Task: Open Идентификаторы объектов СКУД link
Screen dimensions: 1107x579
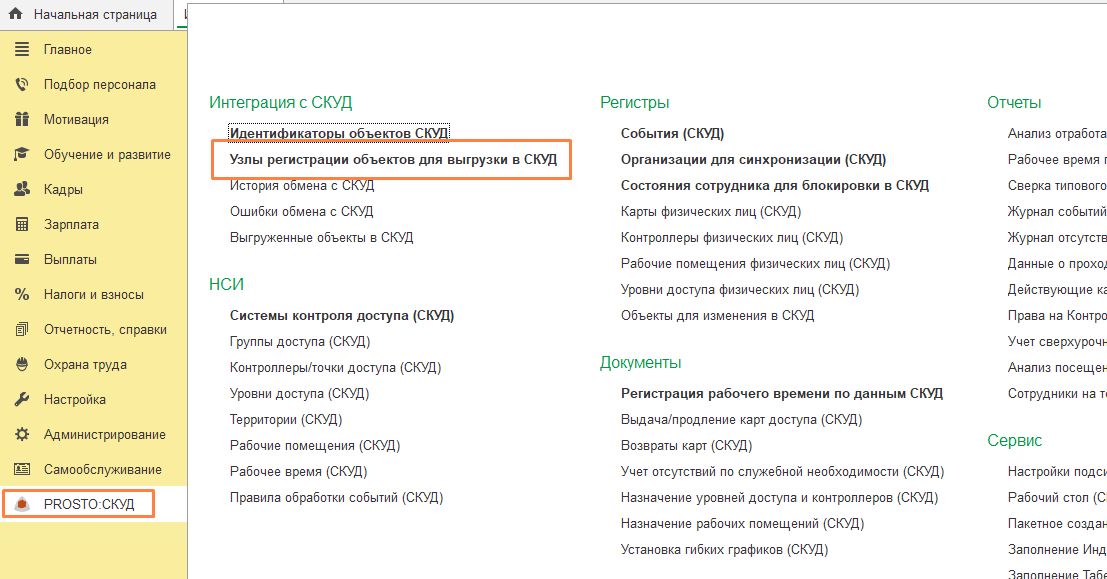Action: point(339,133)
